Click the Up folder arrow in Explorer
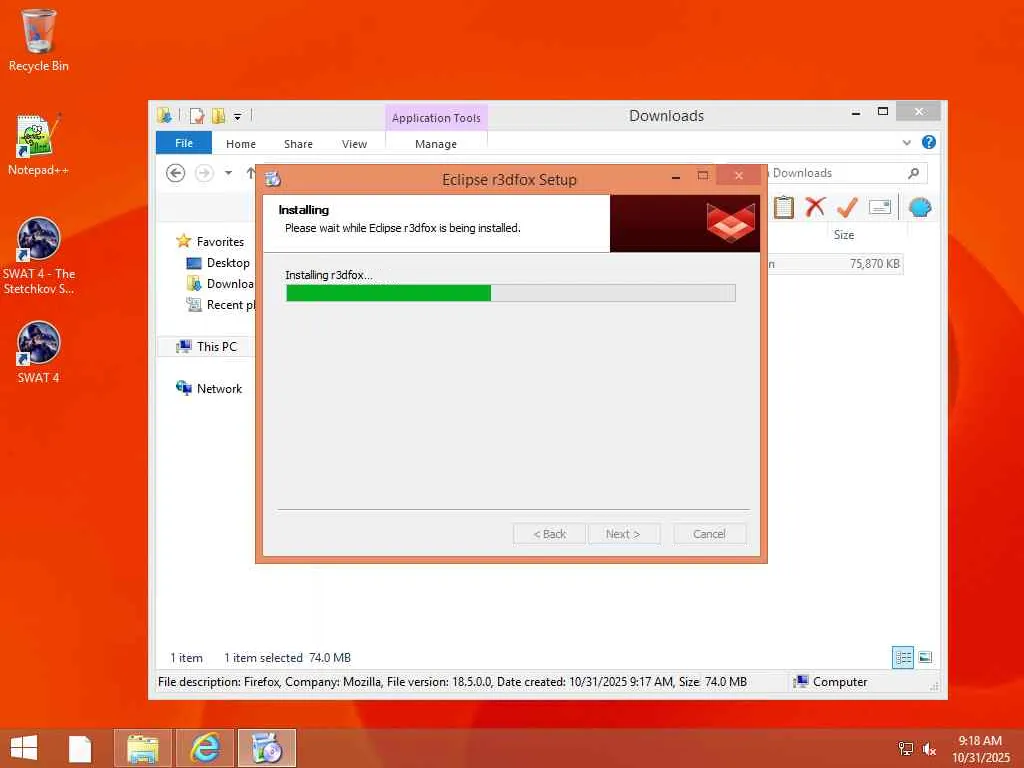Image resolution: width=1024 pixels, height=768 pixels. [250, 173]
